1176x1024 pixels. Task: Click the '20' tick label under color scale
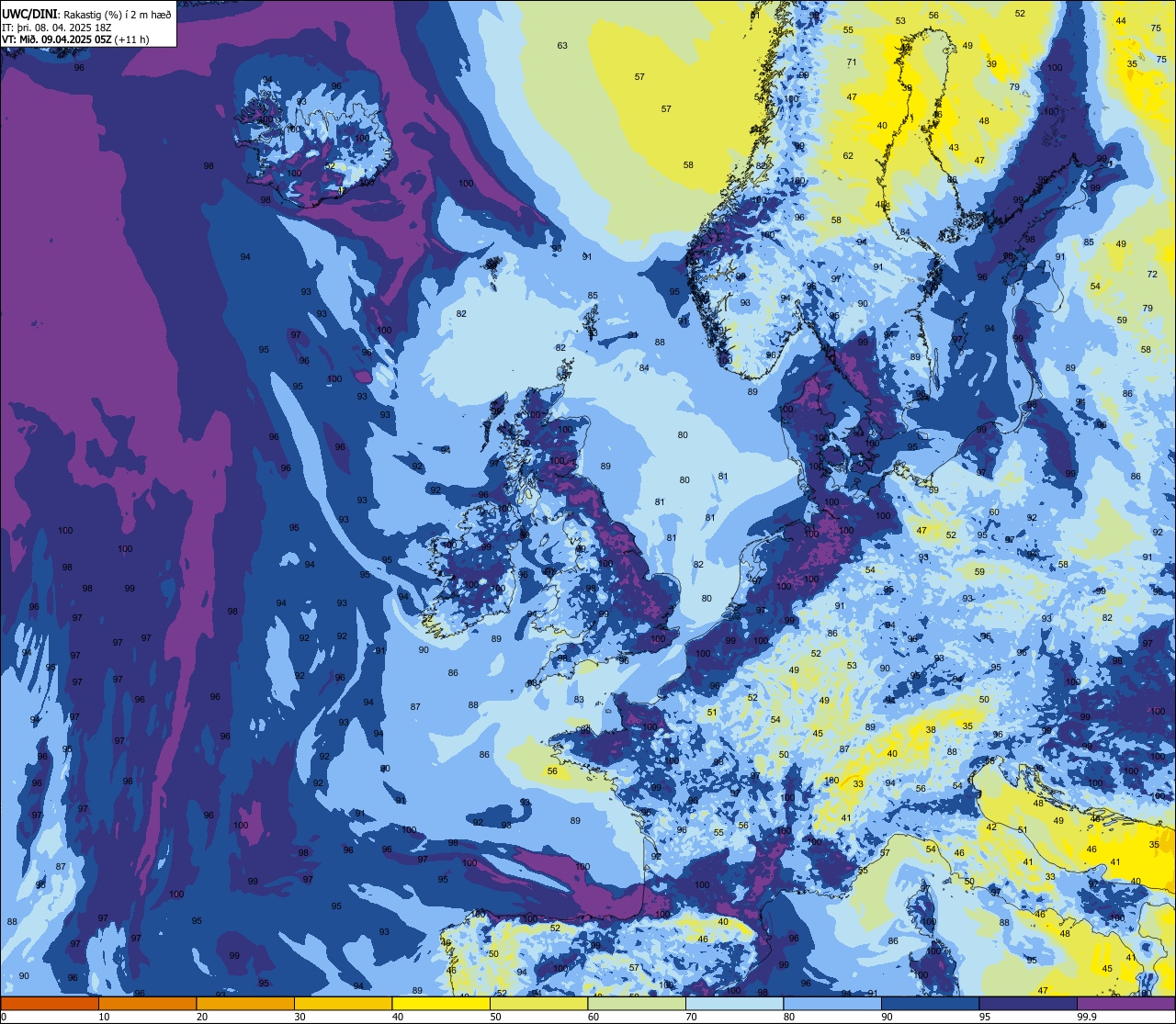(202, 1017)
